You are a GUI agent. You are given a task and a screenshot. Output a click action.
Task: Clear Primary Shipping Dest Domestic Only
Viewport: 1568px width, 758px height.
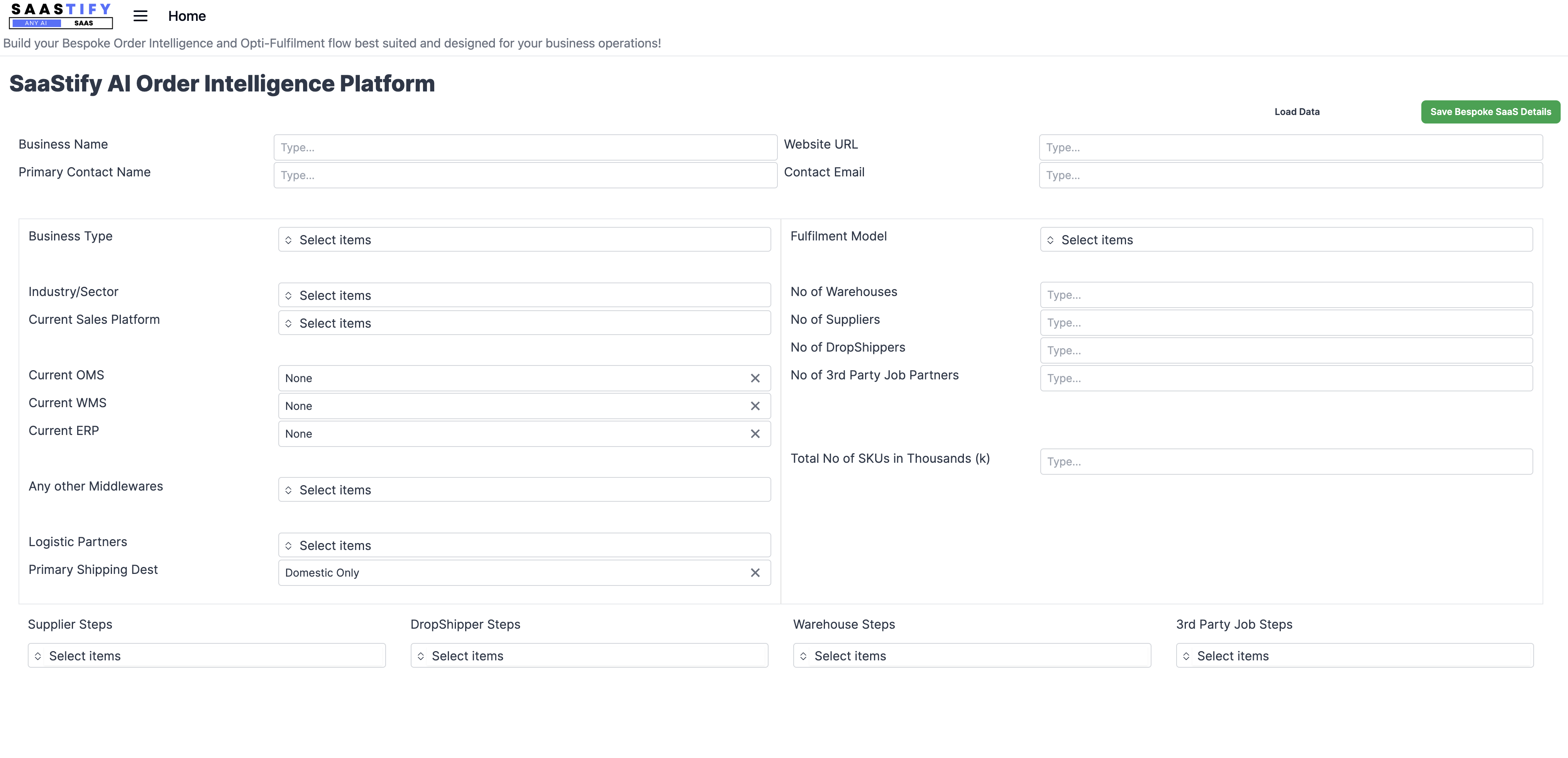755,573
